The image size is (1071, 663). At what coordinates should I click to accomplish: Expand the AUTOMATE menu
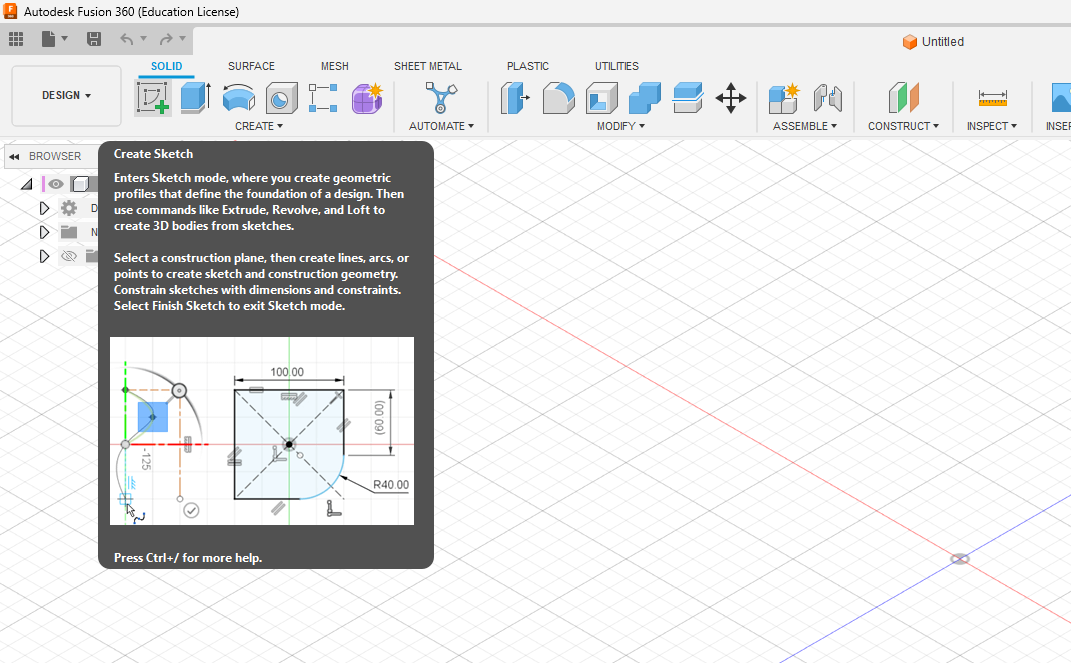(x=441, y=126)
